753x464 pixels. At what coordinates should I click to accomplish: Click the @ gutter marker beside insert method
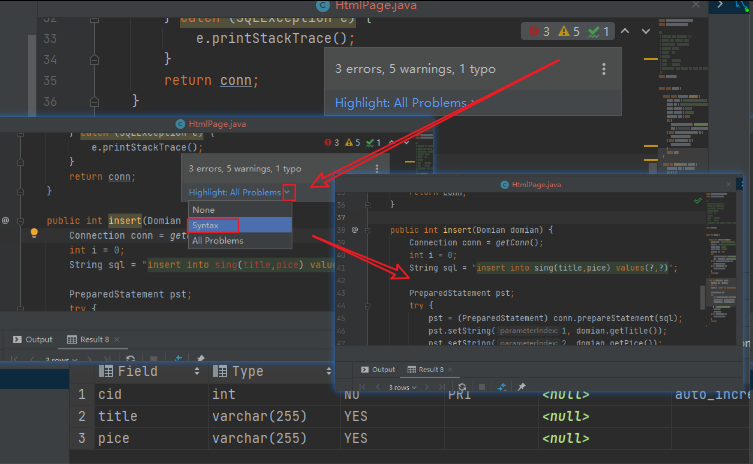(5, 220)
